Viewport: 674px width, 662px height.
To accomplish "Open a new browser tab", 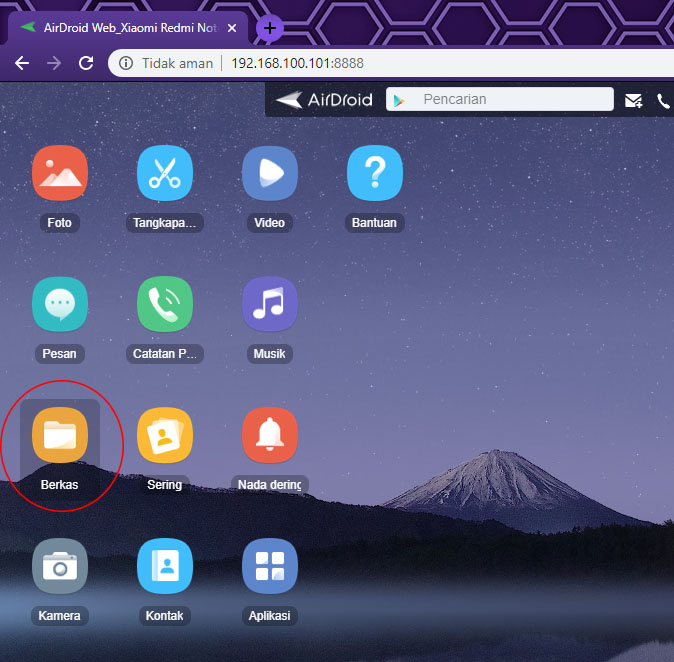I will pos(270,28).
